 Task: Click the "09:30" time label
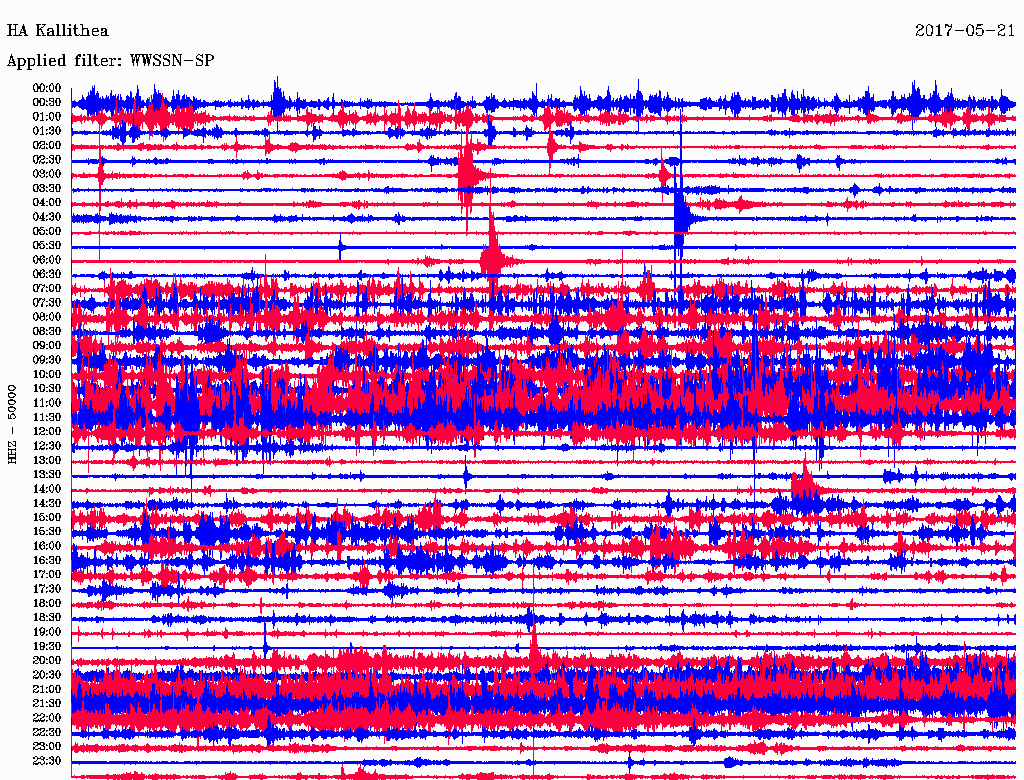[x=47, y=360]
